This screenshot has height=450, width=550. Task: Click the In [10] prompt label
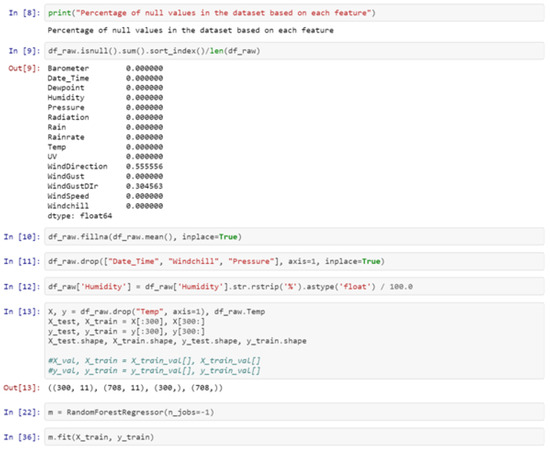(x=22, y=237)
